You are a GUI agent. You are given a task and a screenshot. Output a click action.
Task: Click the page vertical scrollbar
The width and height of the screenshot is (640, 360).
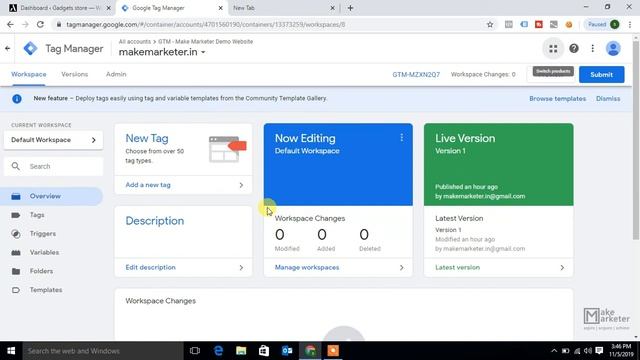click(x=636, y=139)
